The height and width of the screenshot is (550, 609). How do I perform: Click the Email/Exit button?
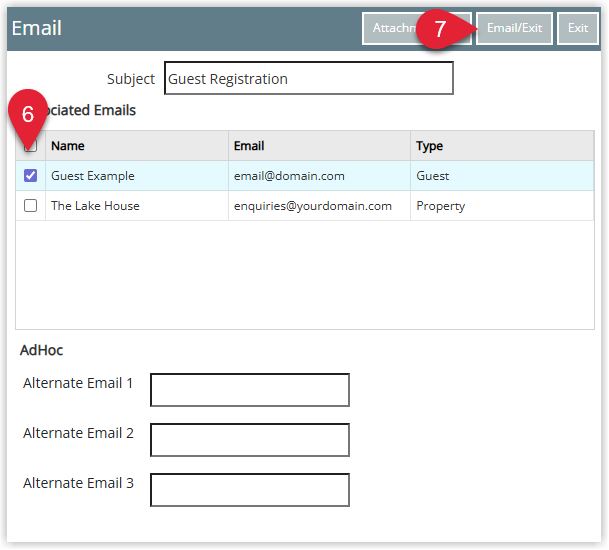tap(514, 28)
